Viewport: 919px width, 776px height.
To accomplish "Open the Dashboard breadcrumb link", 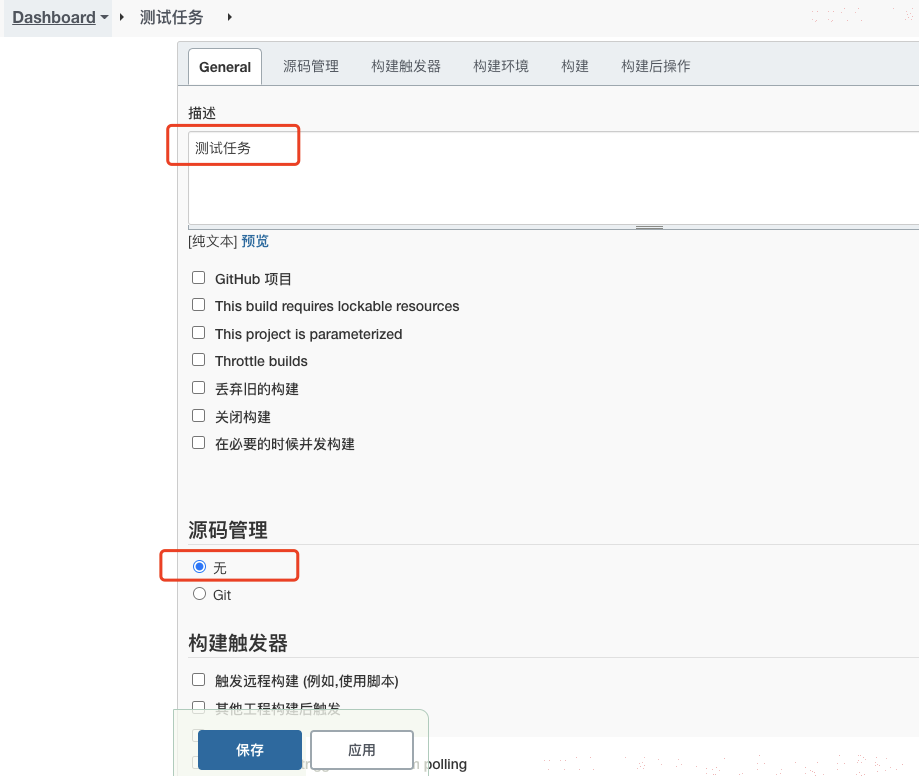I will 53,18.
